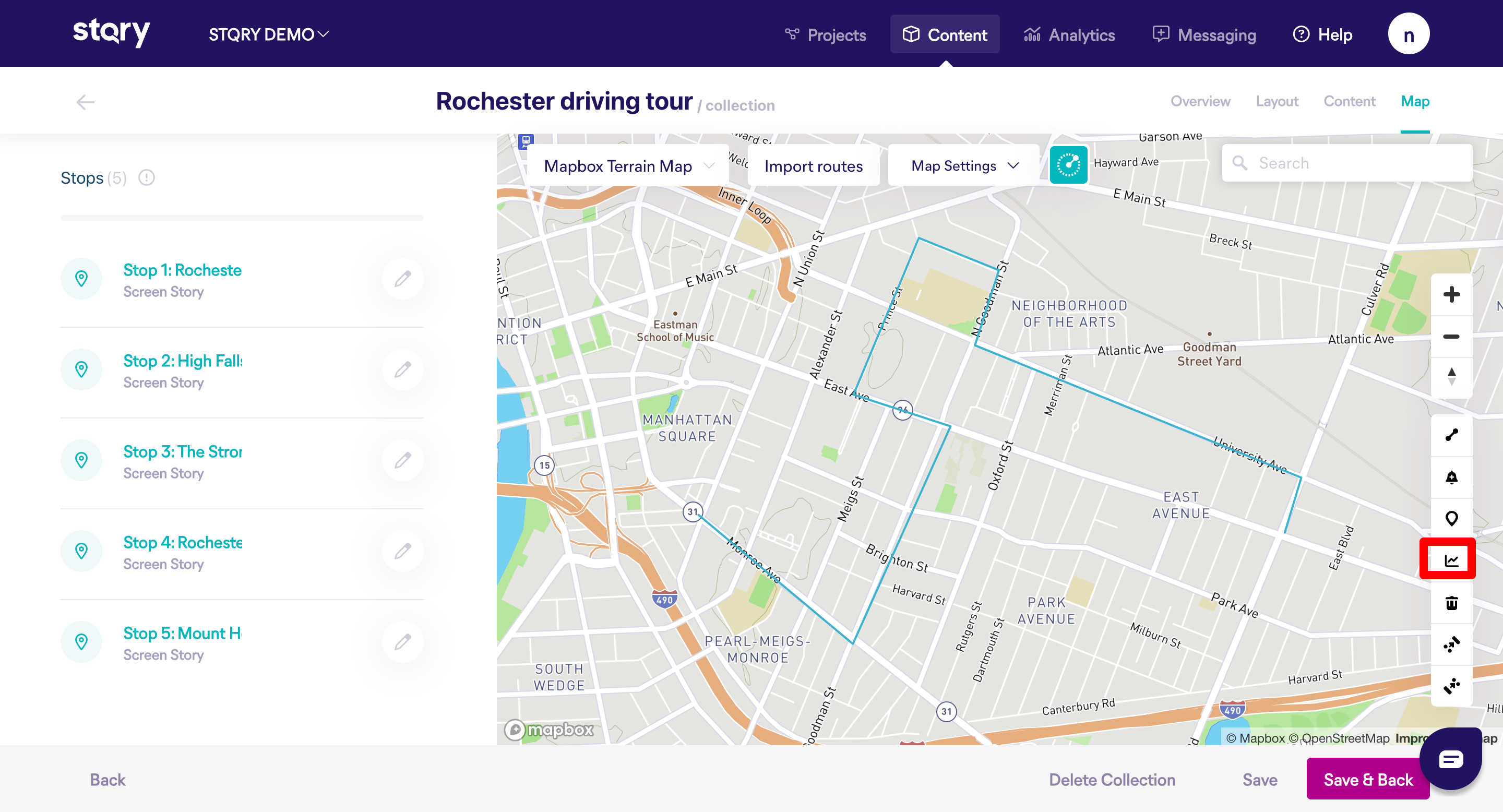Open the Analytics menu item
The width and height of the screenshot is (1503, 812).
coord(1069,34)
